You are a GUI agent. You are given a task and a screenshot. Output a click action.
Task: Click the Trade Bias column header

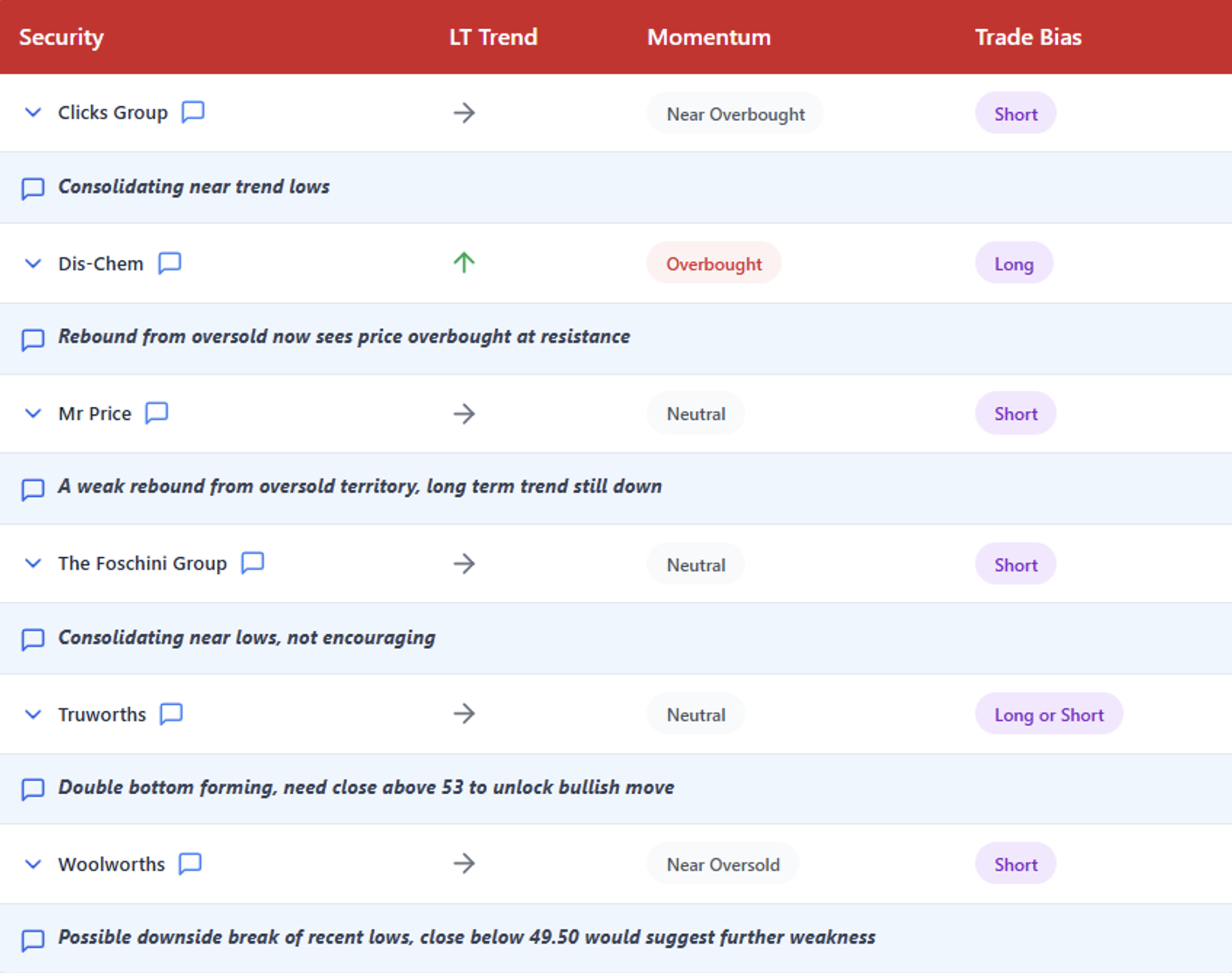point(1028,37)
